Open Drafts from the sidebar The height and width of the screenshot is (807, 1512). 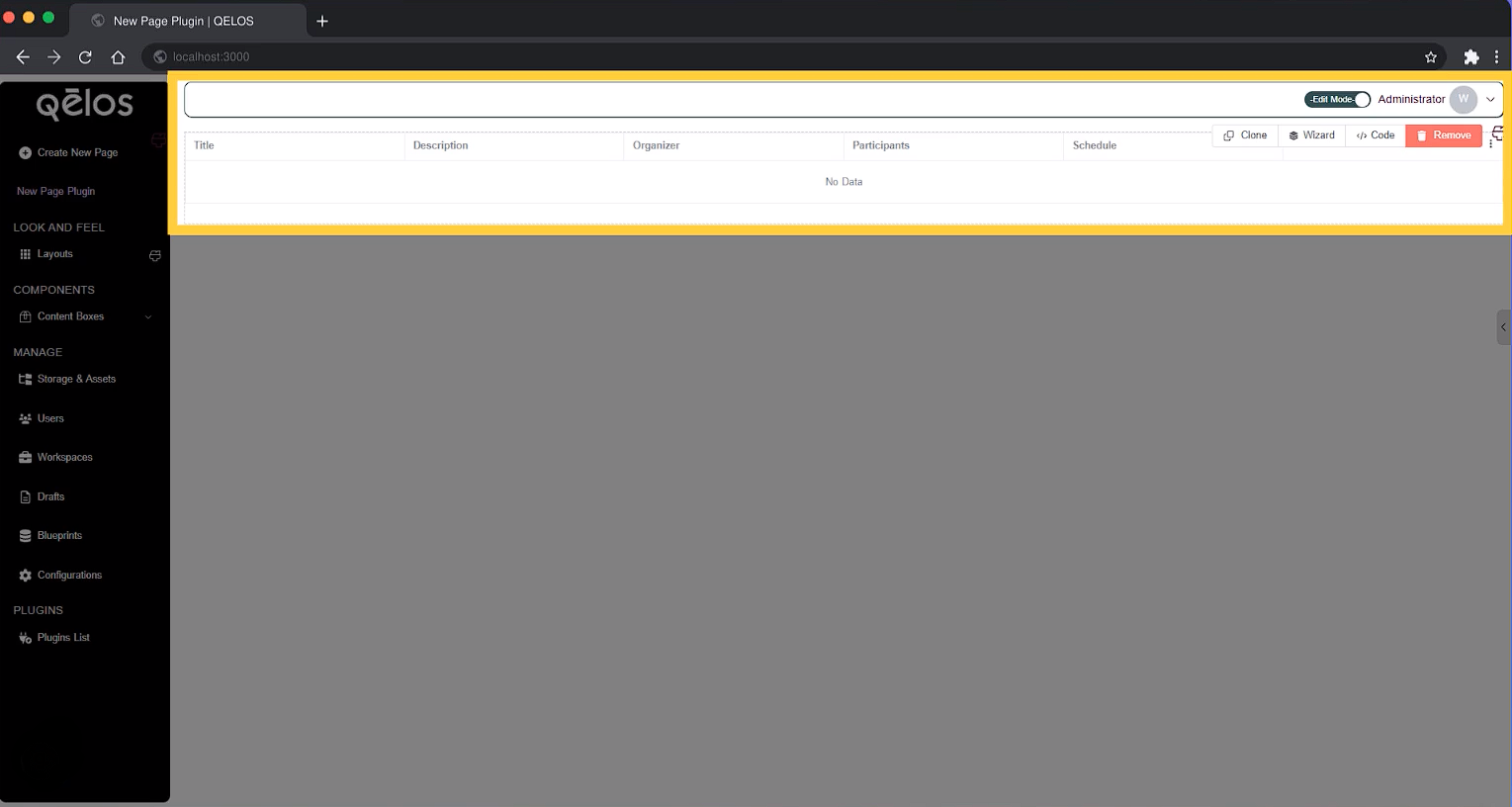coord(50,496)
